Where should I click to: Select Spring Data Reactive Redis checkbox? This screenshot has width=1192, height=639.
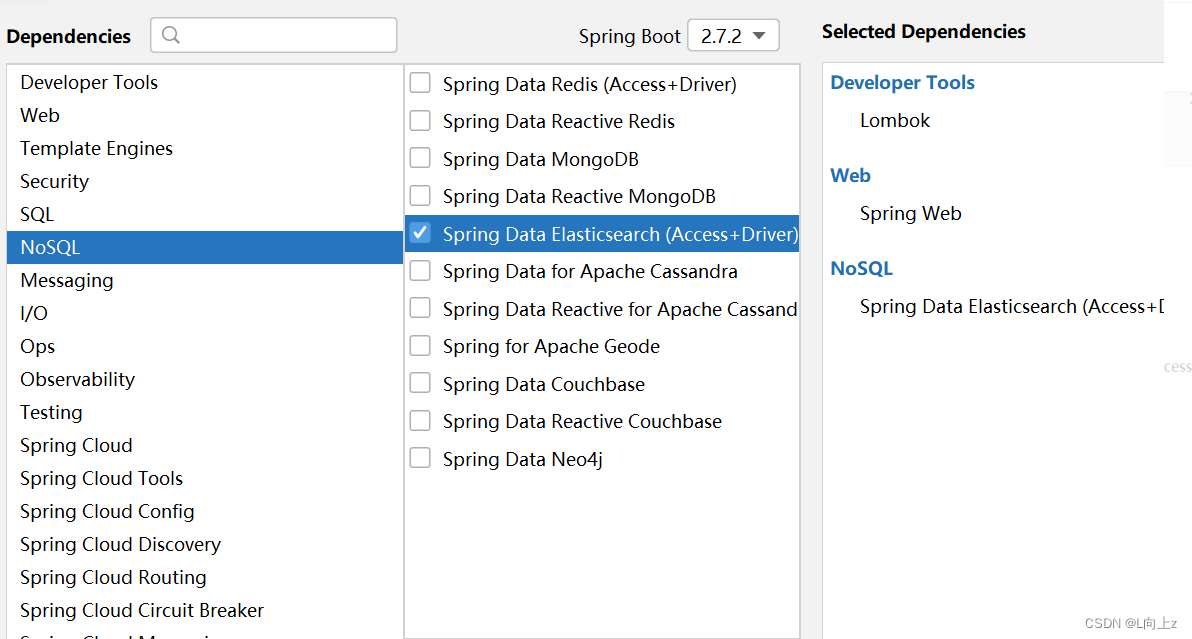click(x=420, y=121)
